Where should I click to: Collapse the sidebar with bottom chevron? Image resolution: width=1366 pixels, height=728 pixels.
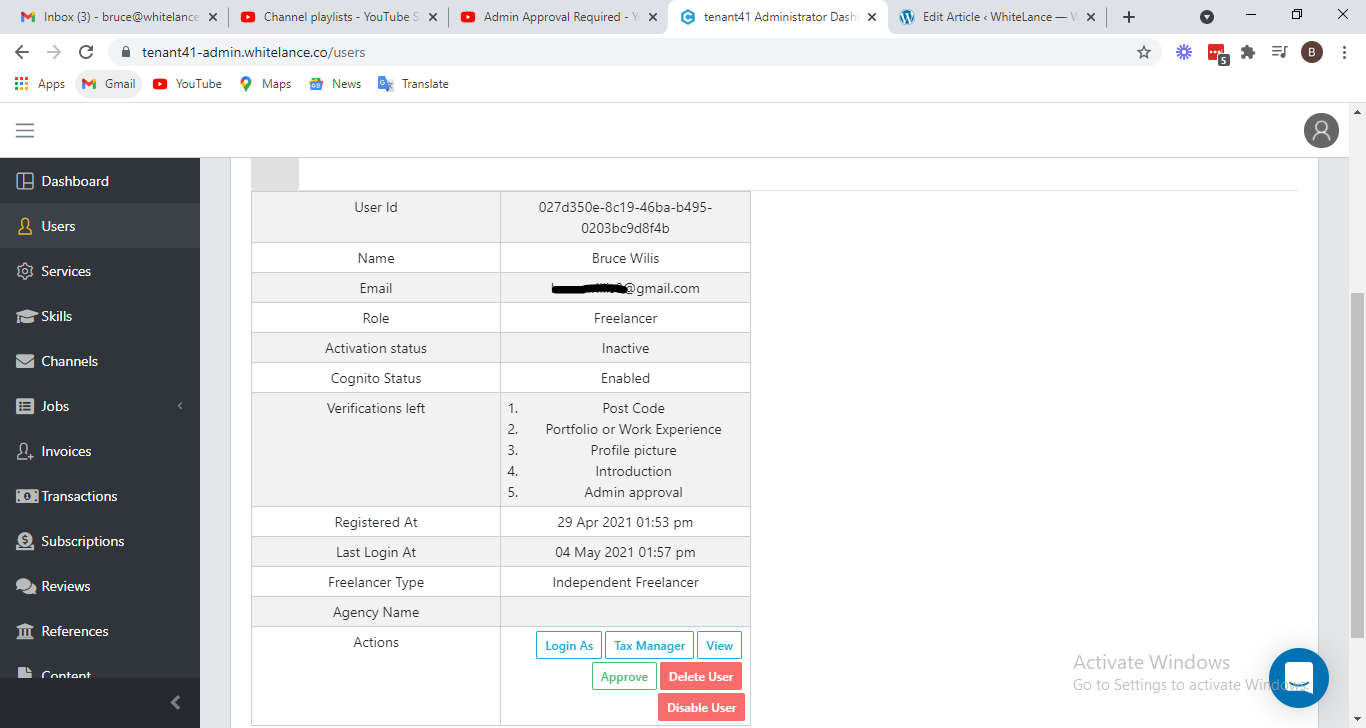(176, 702)
